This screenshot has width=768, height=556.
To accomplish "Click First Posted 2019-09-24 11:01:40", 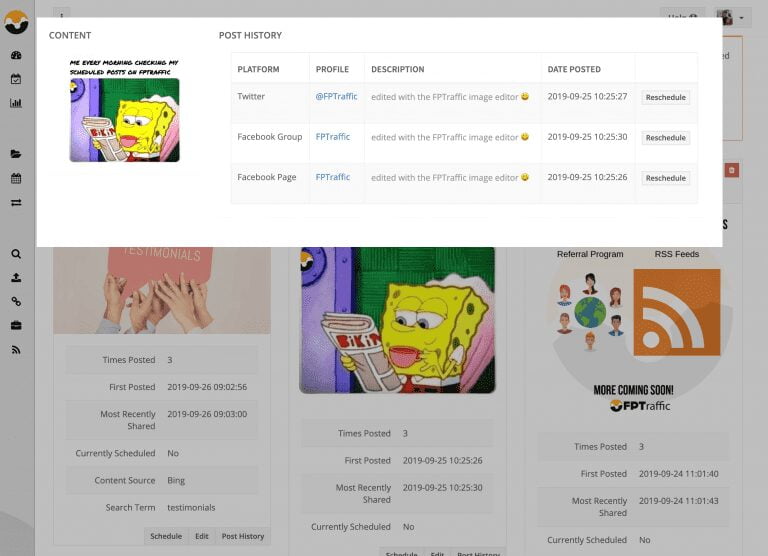I will point(678,474).
